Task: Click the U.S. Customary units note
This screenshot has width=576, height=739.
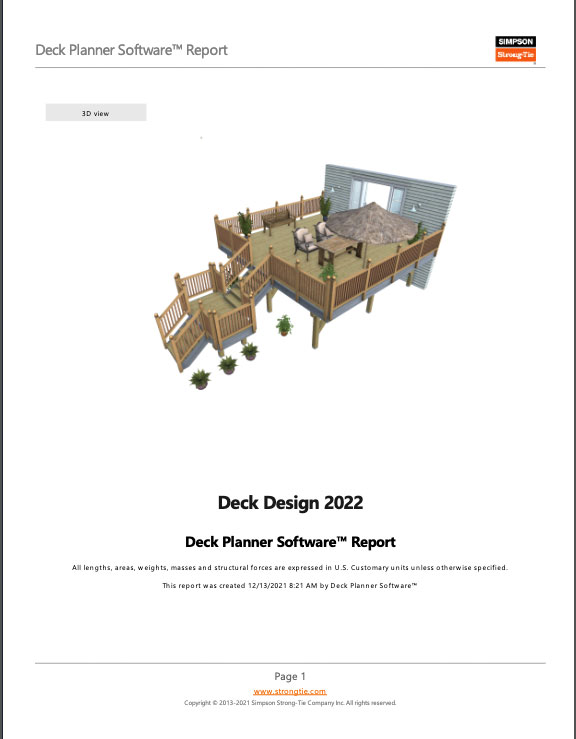Action: tap(290, 567)
